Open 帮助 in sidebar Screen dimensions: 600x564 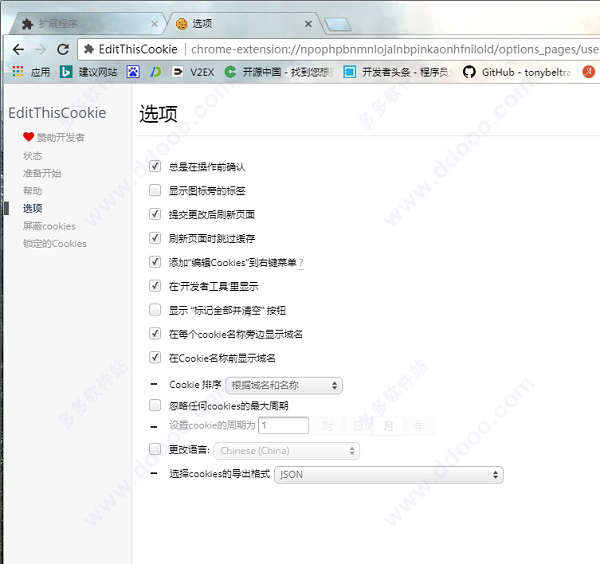tap(33, 191)
